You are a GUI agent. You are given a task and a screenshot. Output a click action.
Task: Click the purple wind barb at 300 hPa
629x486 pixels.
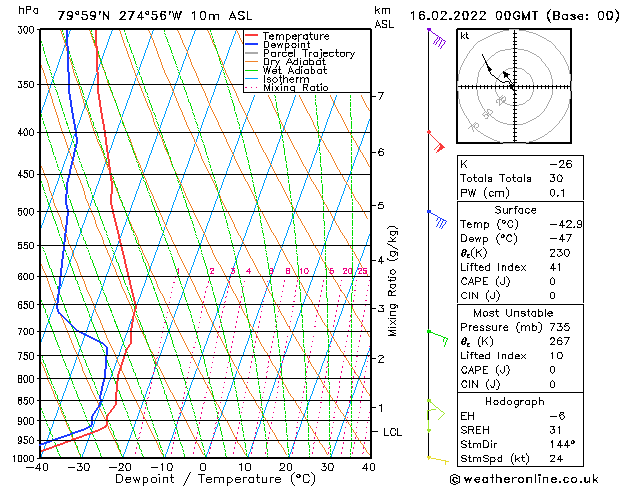point(437,38)
